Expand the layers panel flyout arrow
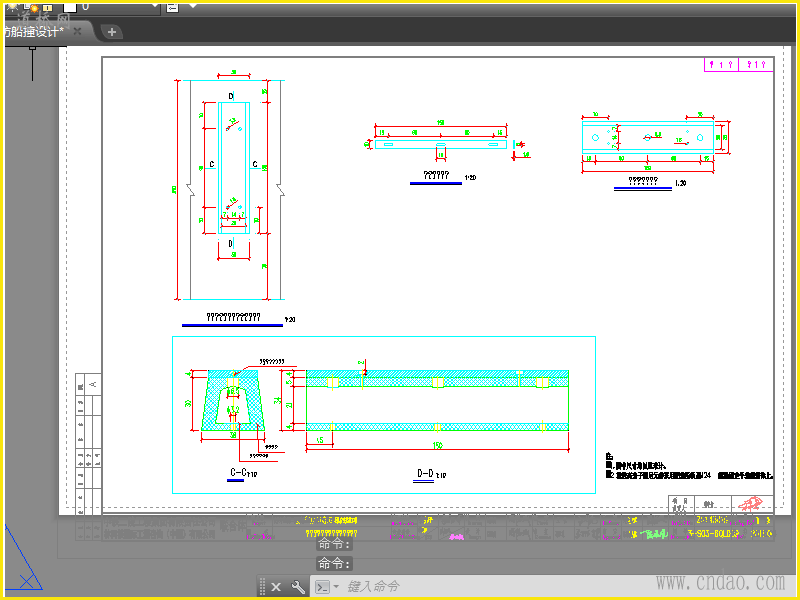The image size is (800, 600). click(193, 6)
